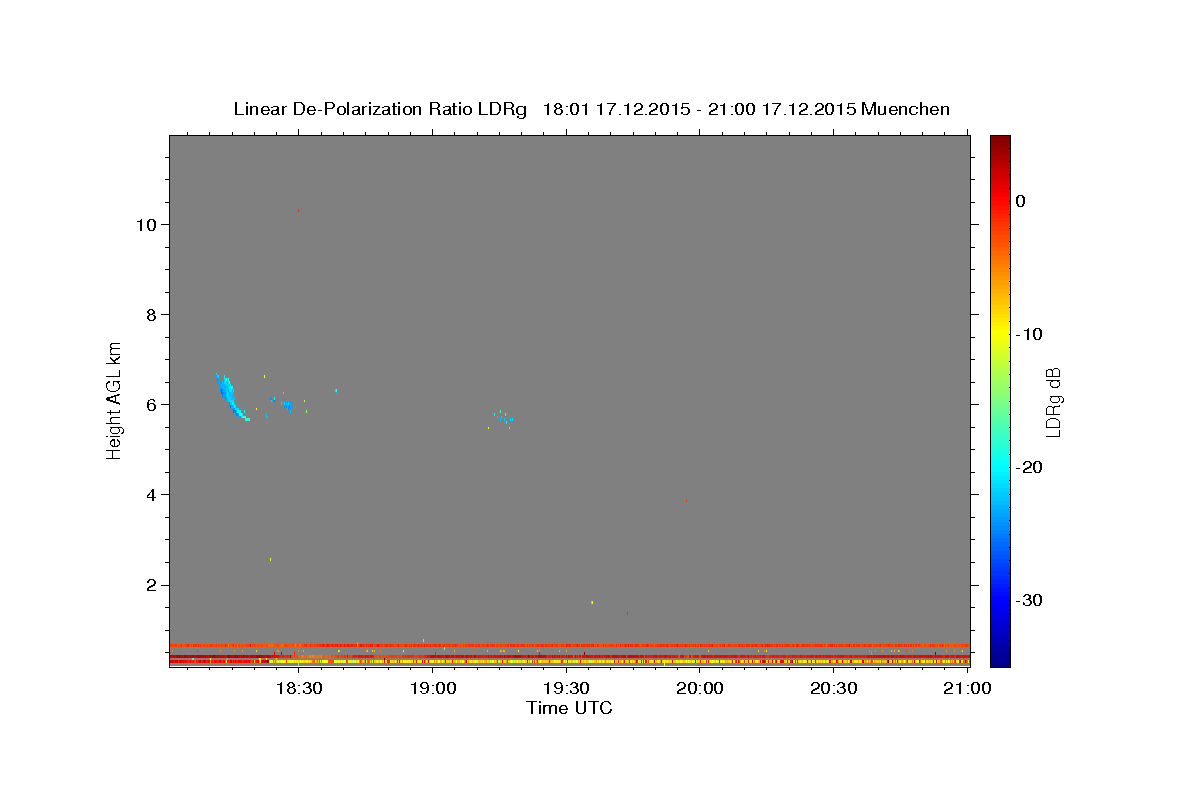The image size is (1200, 800).
Task: Click the 'Muenchen' location text in title
Action: pyautogui.click(x=905, y=109)
